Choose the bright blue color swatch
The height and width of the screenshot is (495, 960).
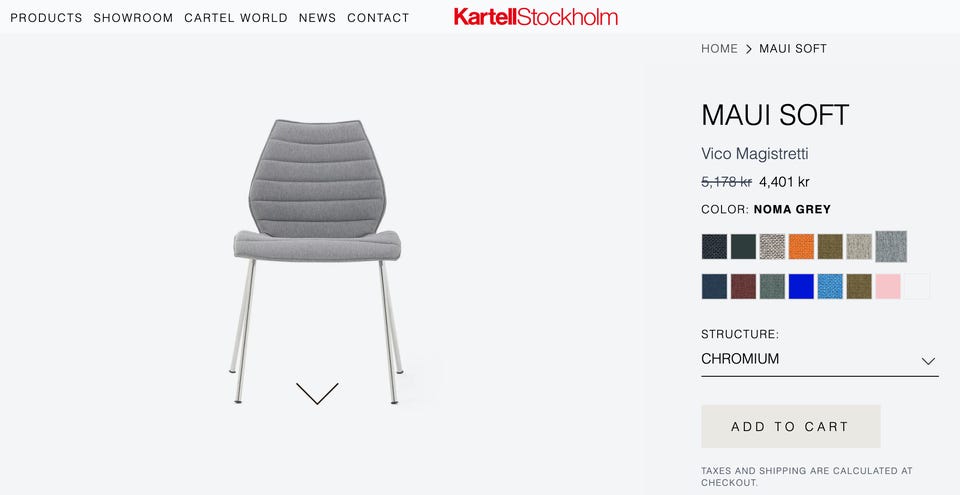click(801, 286)
